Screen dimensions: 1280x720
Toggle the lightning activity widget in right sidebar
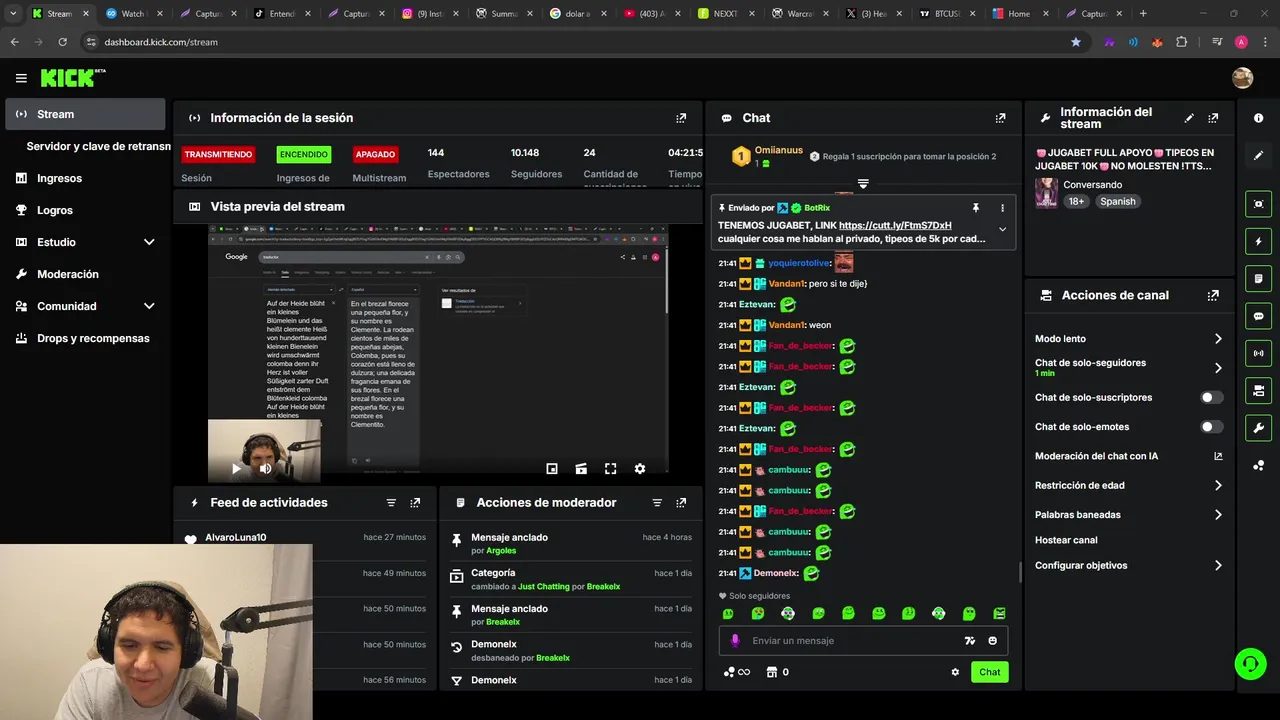click(x=1258, y=241)
